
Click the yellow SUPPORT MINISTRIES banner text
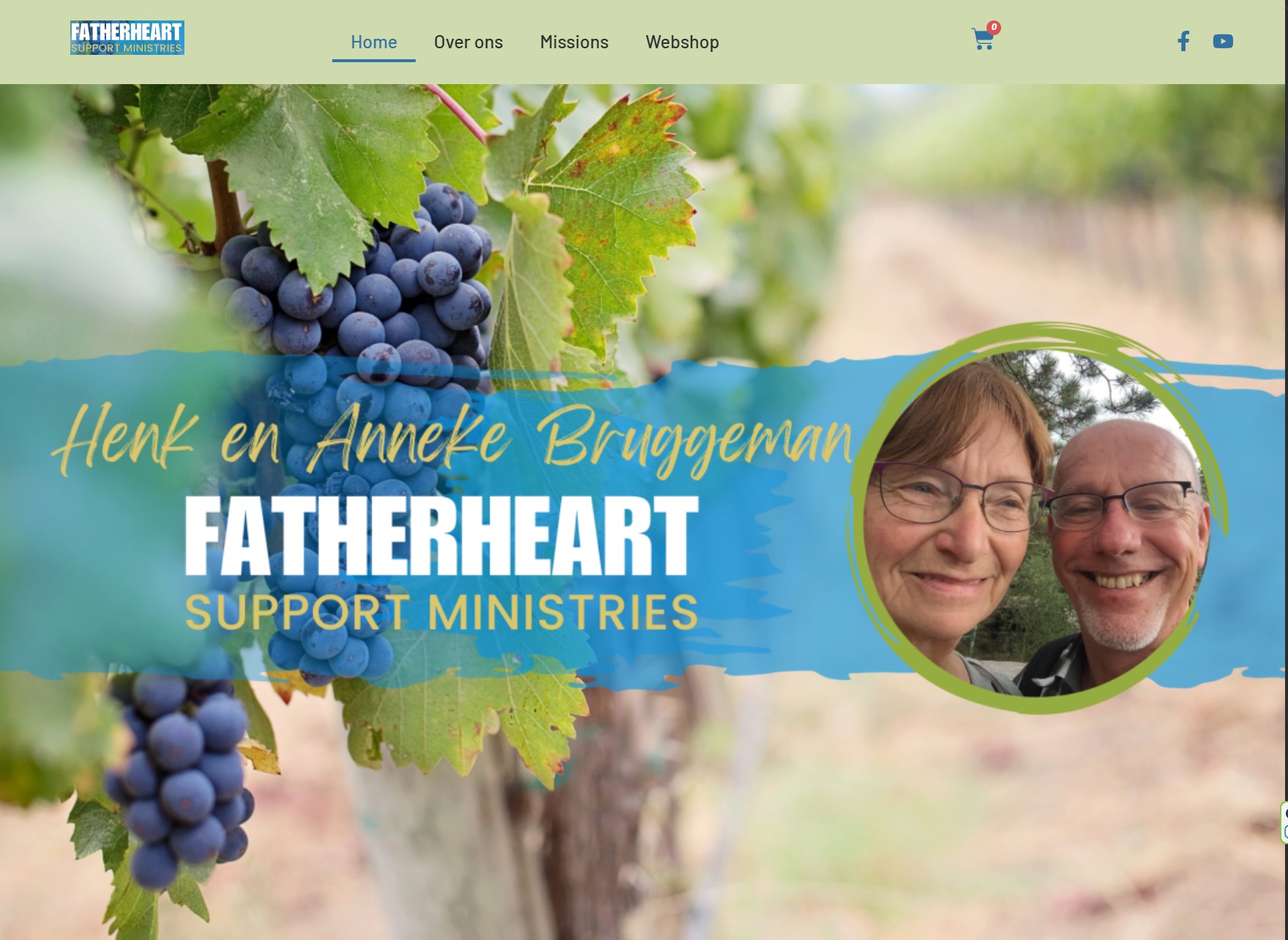point(441,612)
